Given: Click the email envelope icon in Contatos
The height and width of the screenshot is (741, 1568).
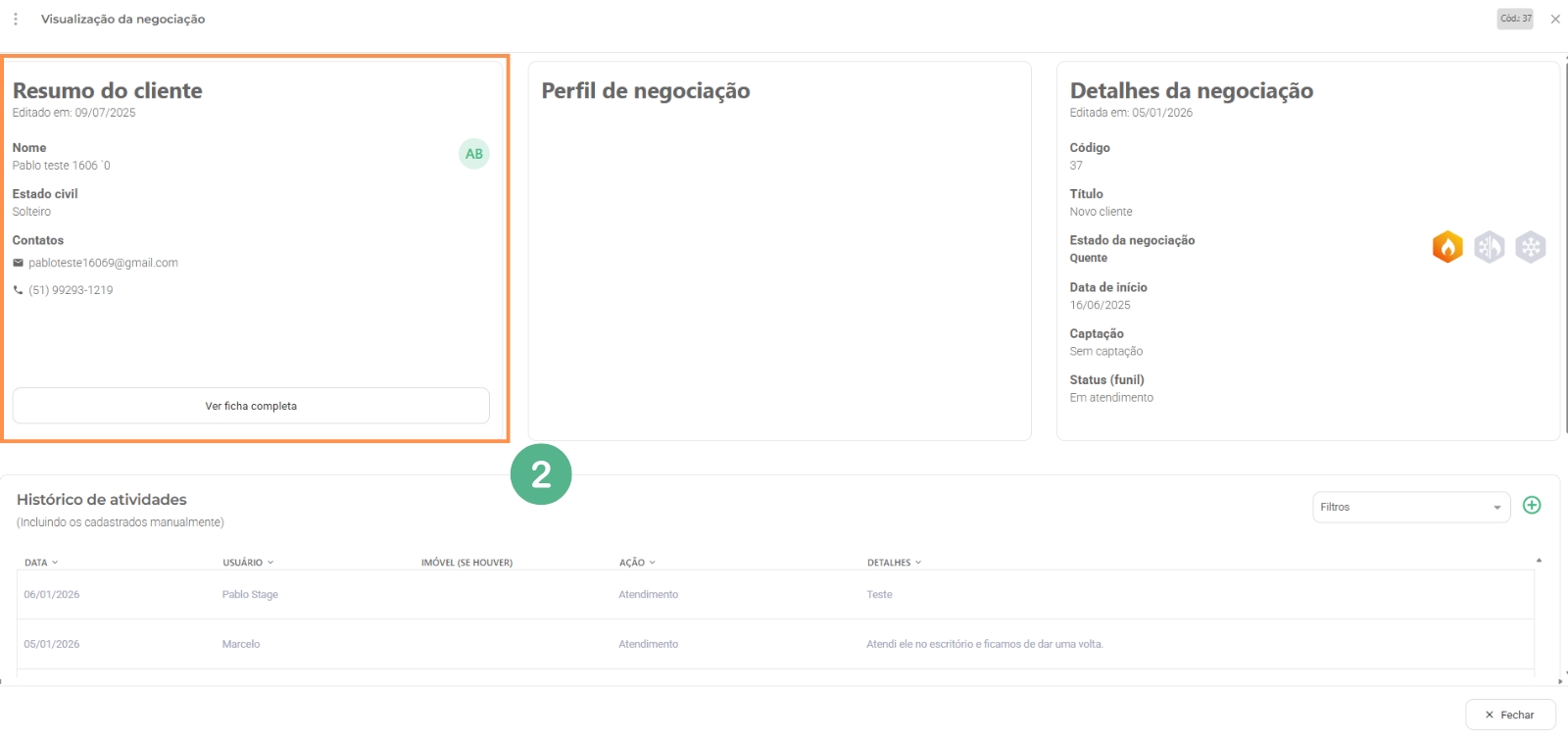Looking at the screenshot, I should pos(18,263).
